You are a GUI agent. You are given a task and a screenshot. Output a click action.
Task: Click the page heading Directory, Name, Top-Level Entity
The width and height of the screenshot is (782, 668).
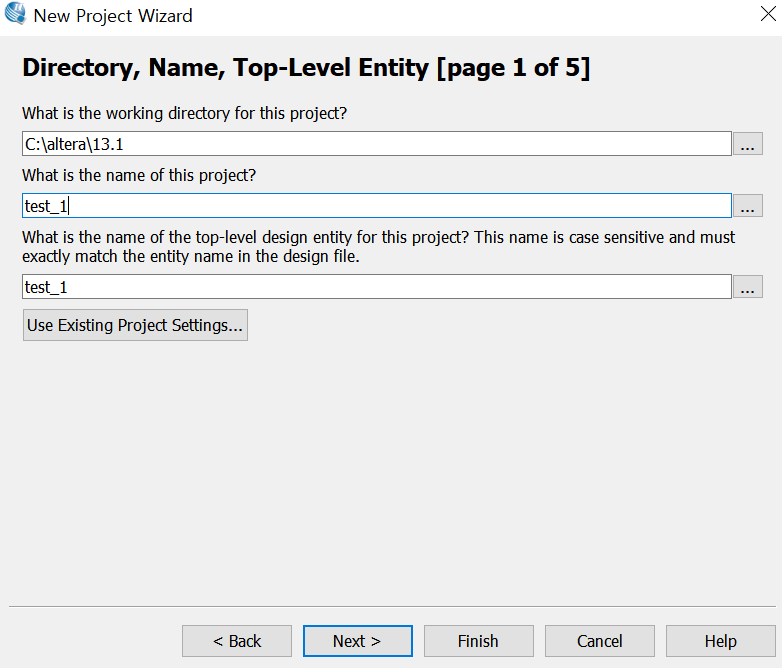306,68
